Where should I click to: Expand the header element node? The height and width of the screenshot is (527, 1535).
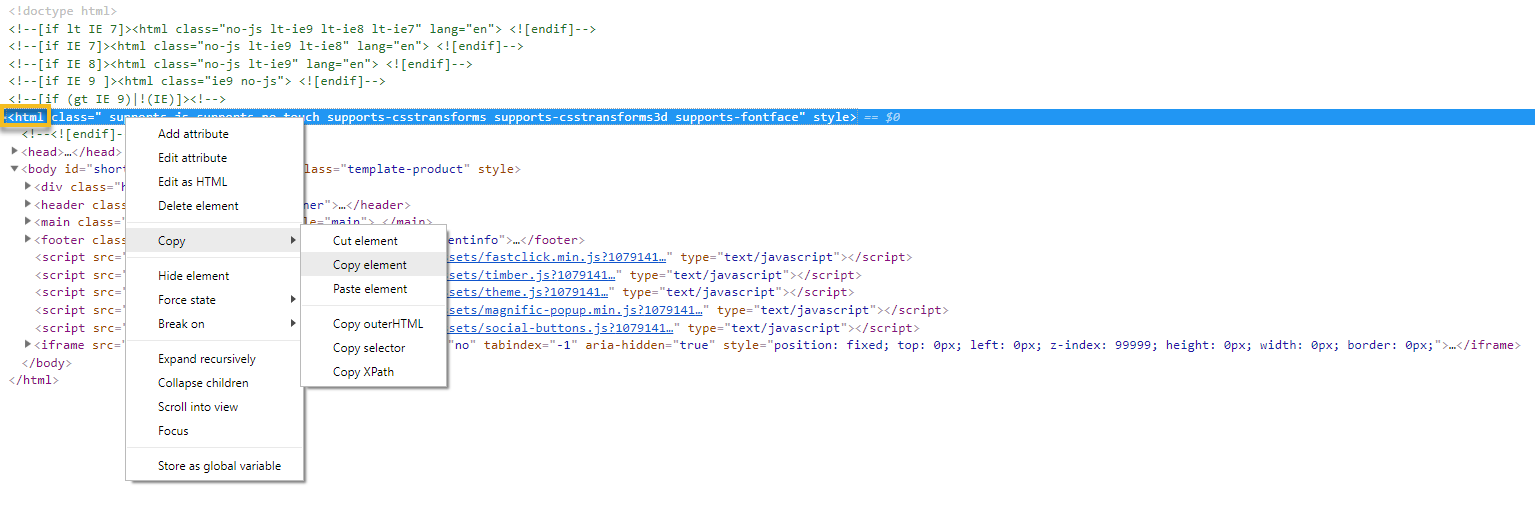tap(28, 204)
